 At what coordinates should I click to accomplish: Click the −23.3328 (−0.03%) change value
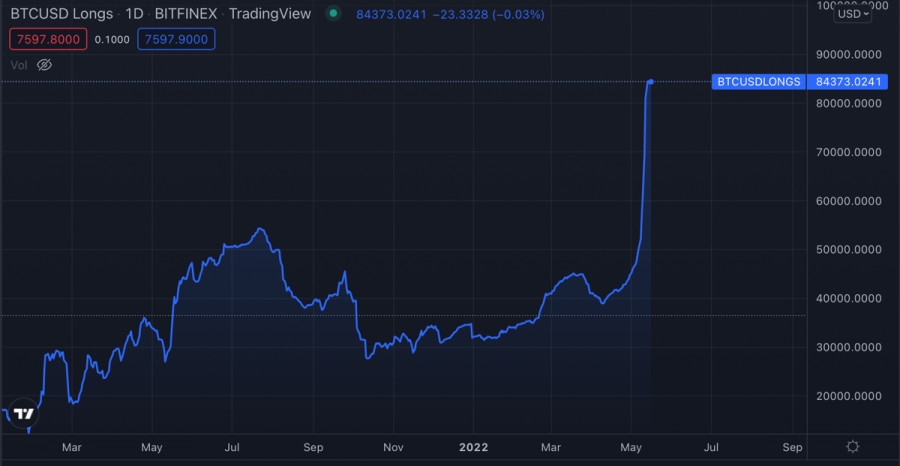(x=488, y=14)
